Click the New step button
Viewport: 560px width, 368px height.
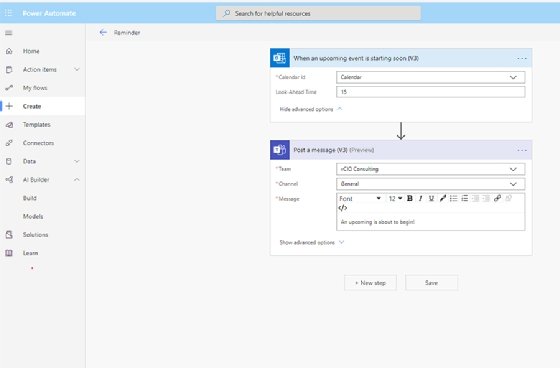tap(370, 283)
